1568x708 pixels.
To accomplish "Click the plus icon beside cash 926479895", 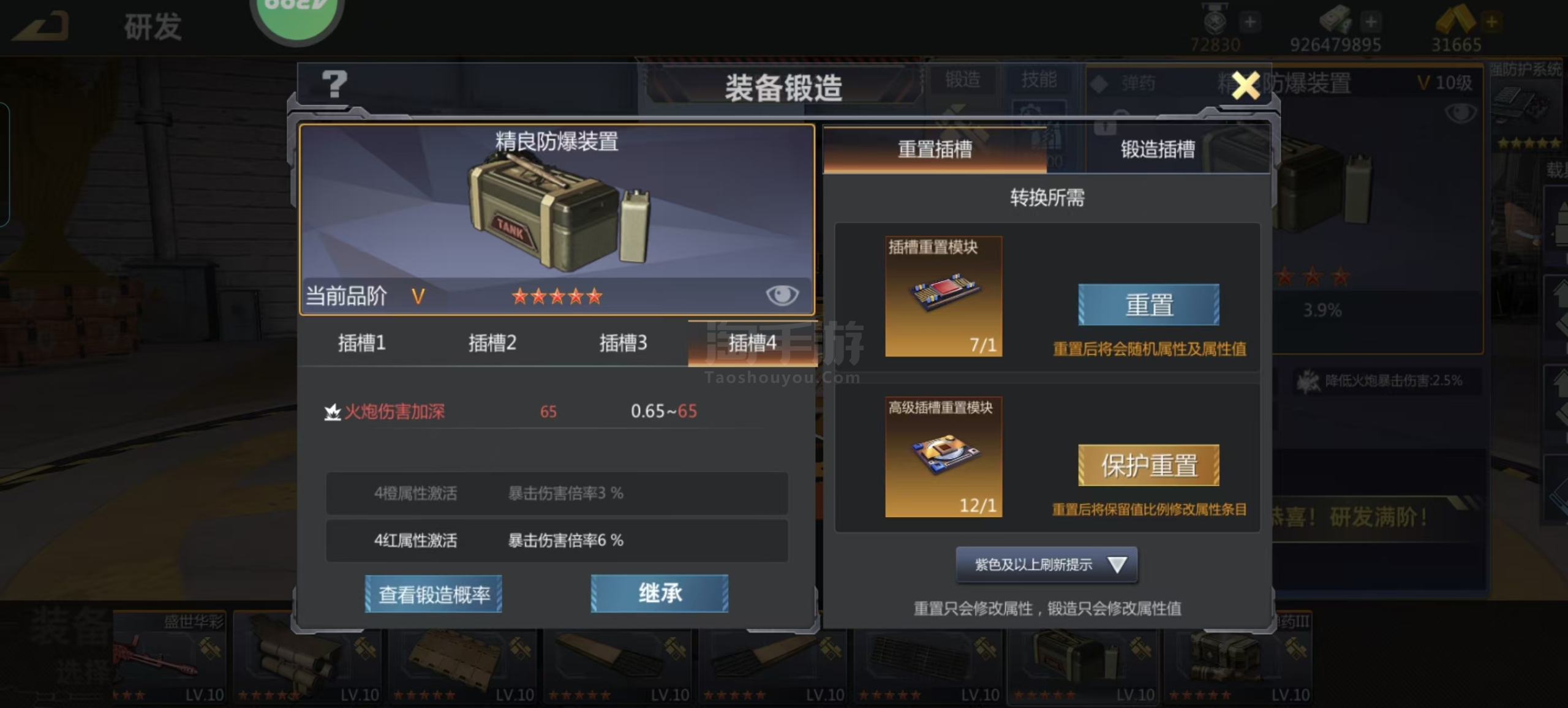I will (1371, 22).
